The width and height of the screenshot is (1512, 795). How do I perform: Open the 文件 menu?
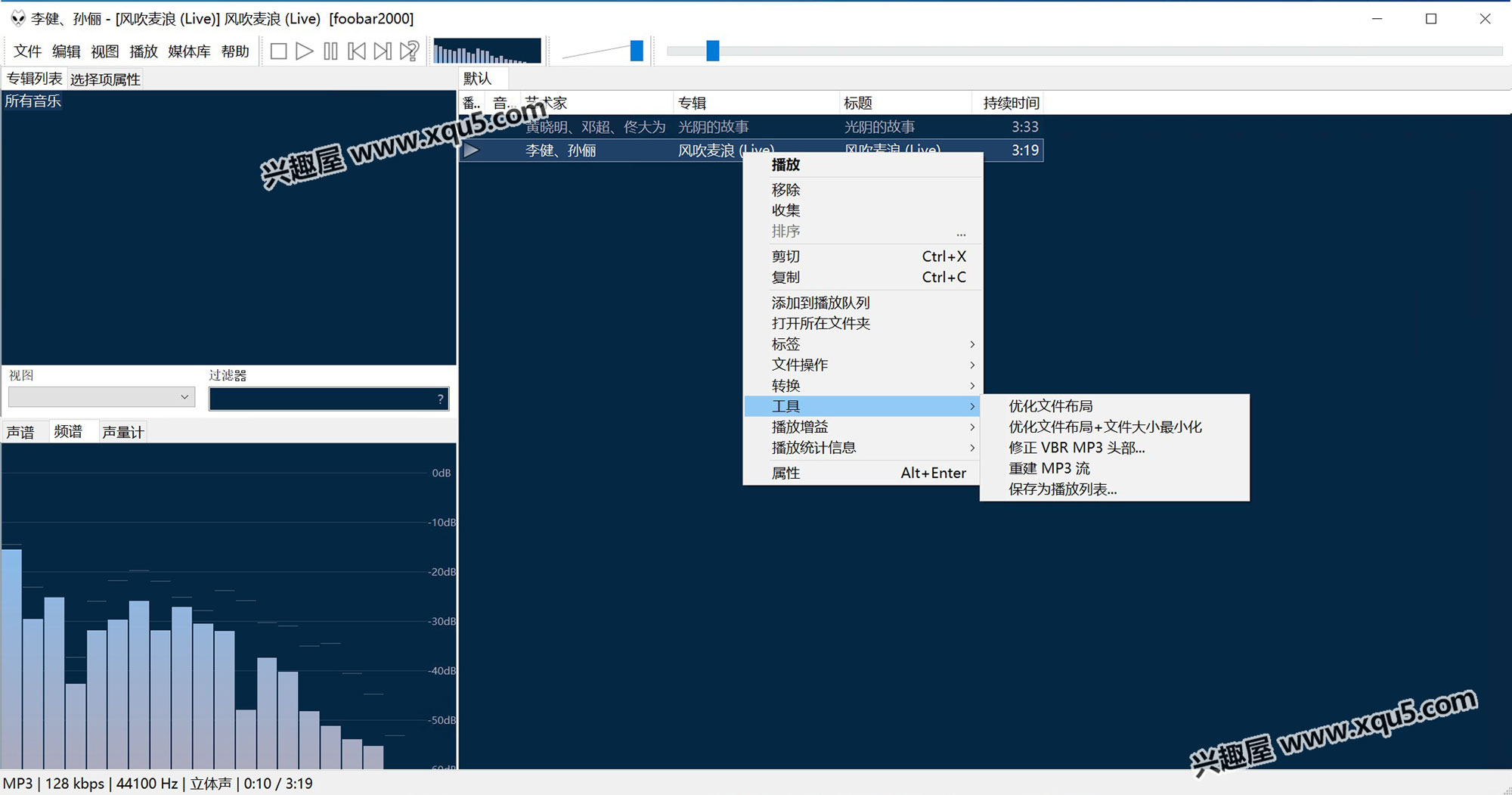point(27,51)
